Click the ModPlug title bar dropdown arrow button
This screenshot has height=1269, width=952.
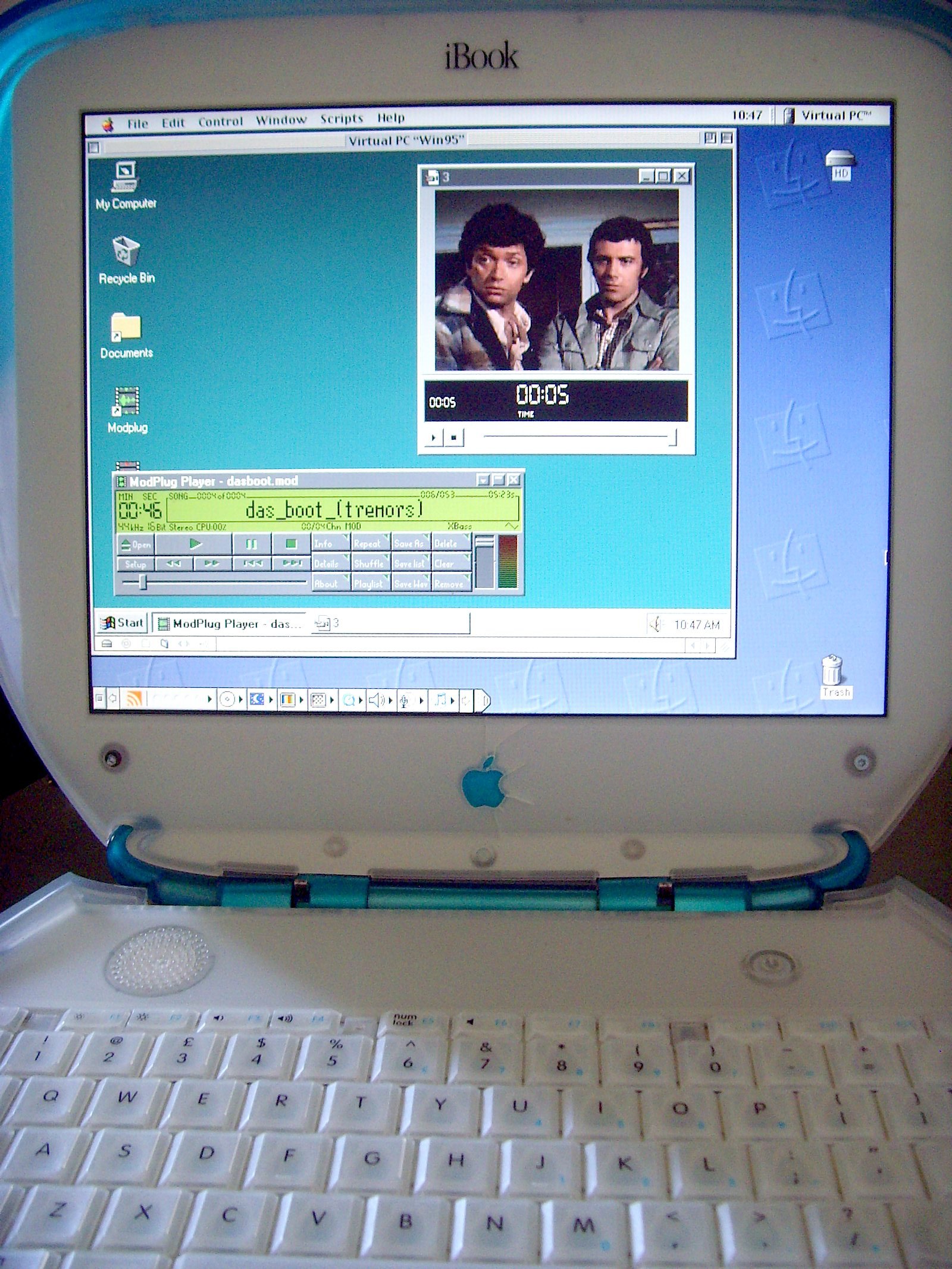click(x=483, y=480)
